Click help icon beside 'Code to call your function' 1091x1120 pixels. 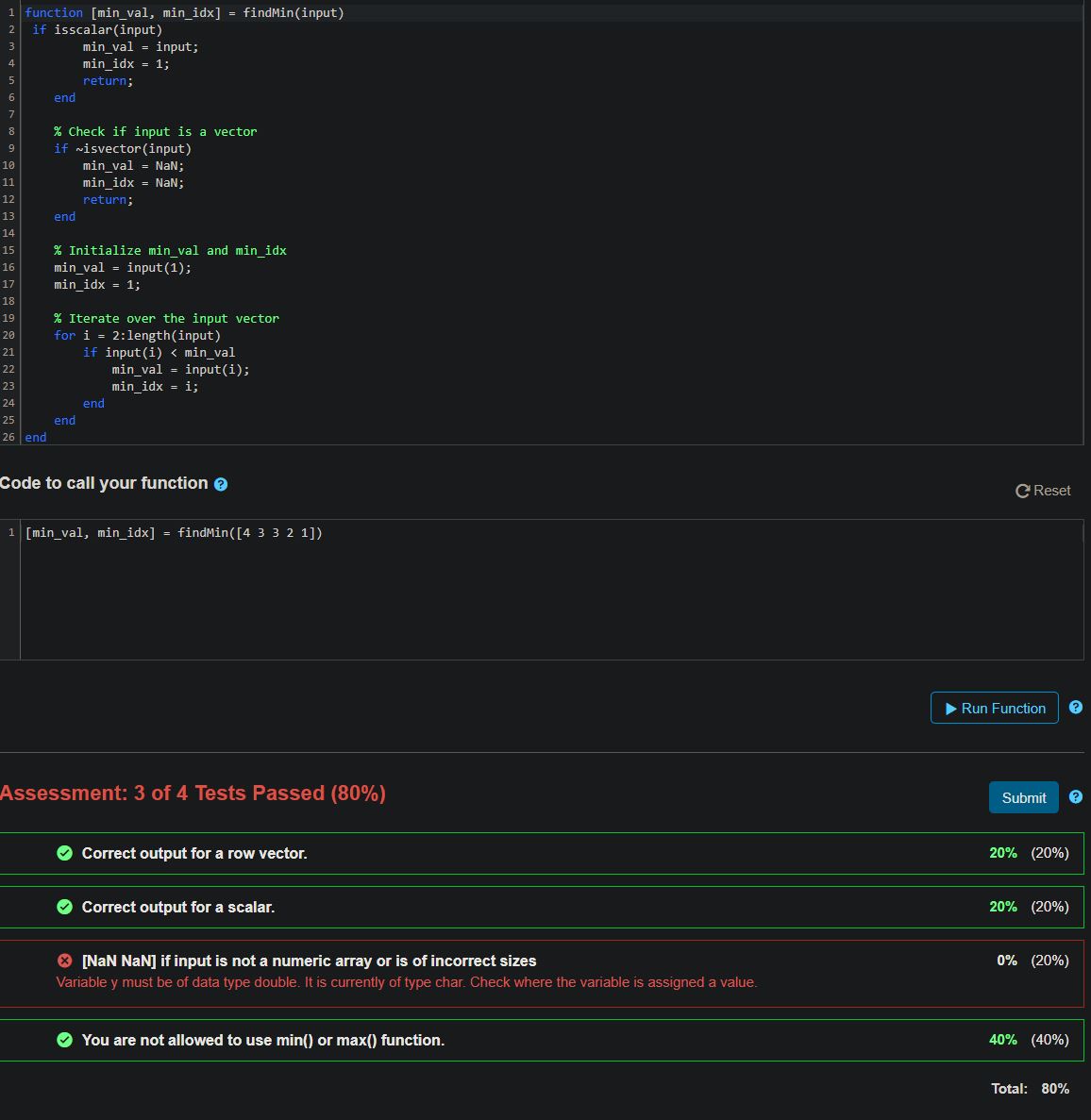click(221, 484)
